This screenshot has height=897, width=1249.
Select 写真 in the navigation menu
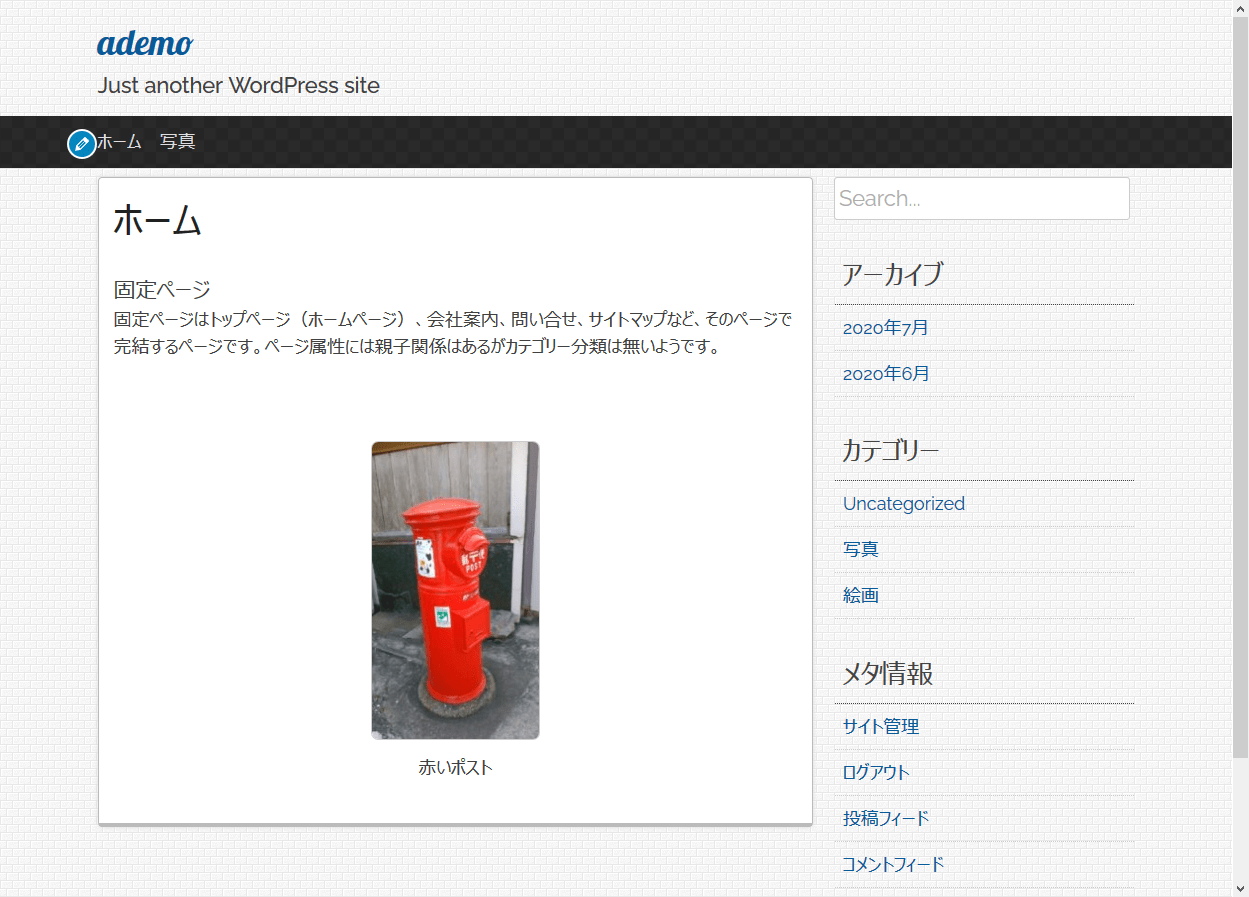point(178,142)
